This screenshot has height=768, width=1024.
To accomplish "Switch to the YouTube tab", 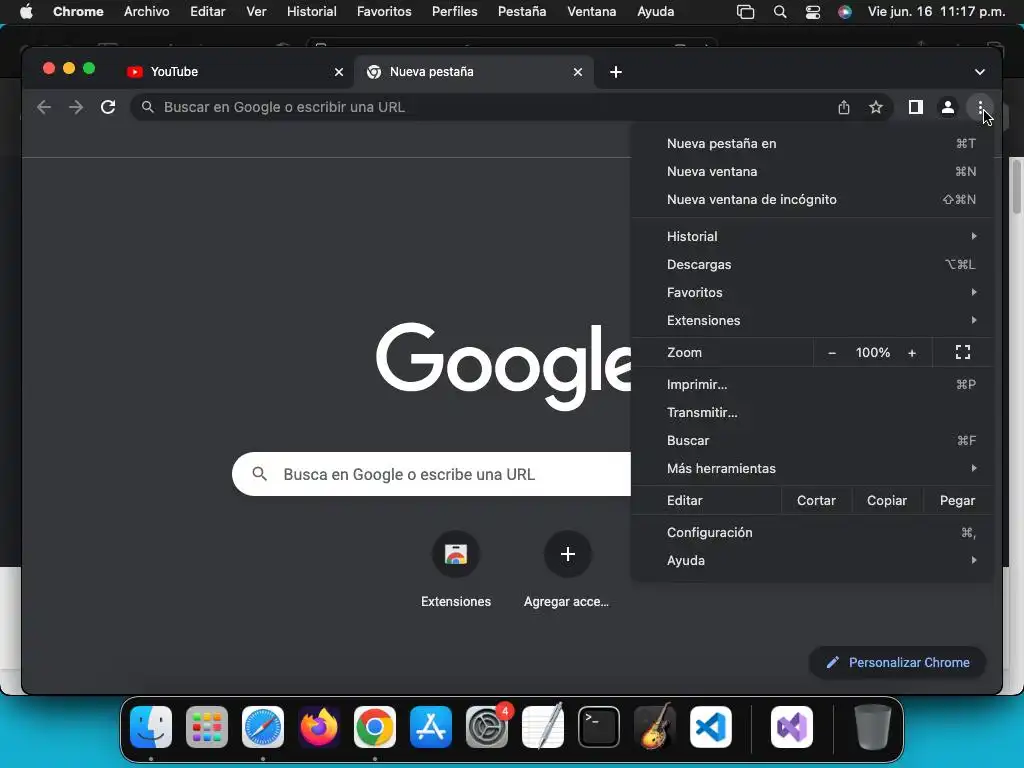I will (x=235, y=72).
